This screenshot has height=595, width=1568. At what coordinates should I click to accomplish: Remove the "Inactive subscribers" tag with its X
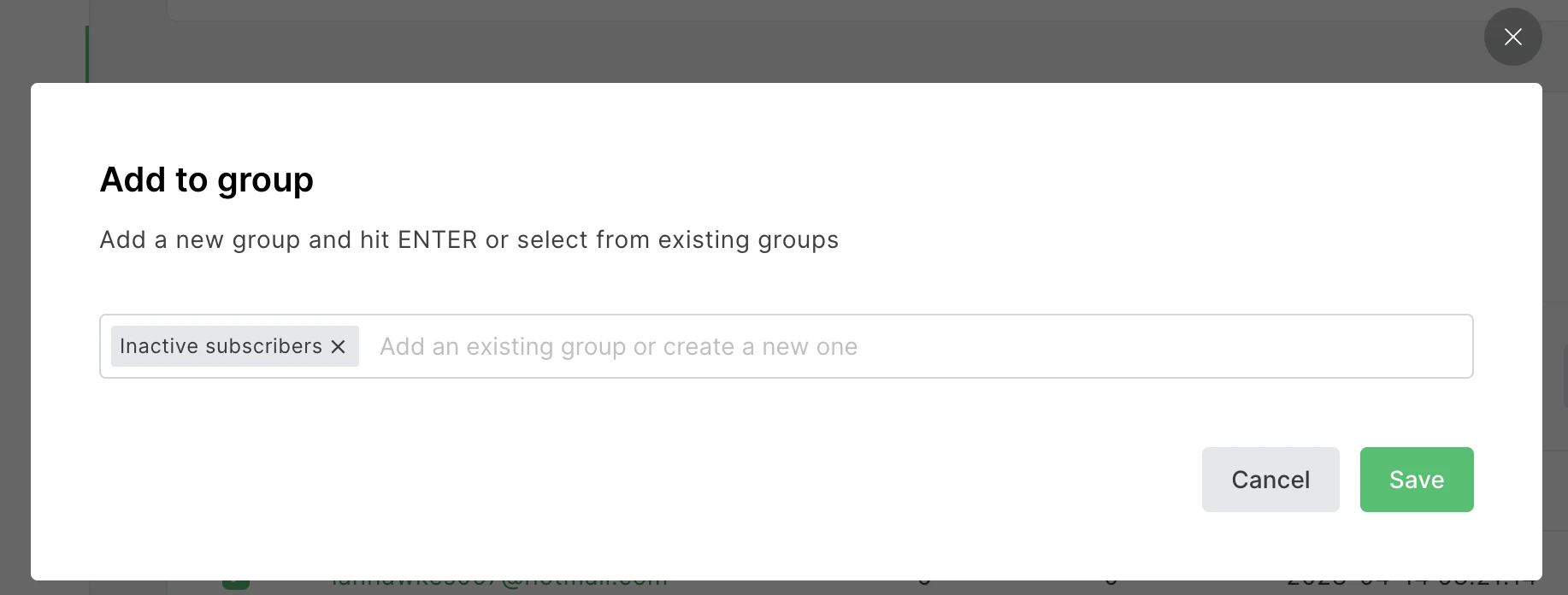(339, 346)
